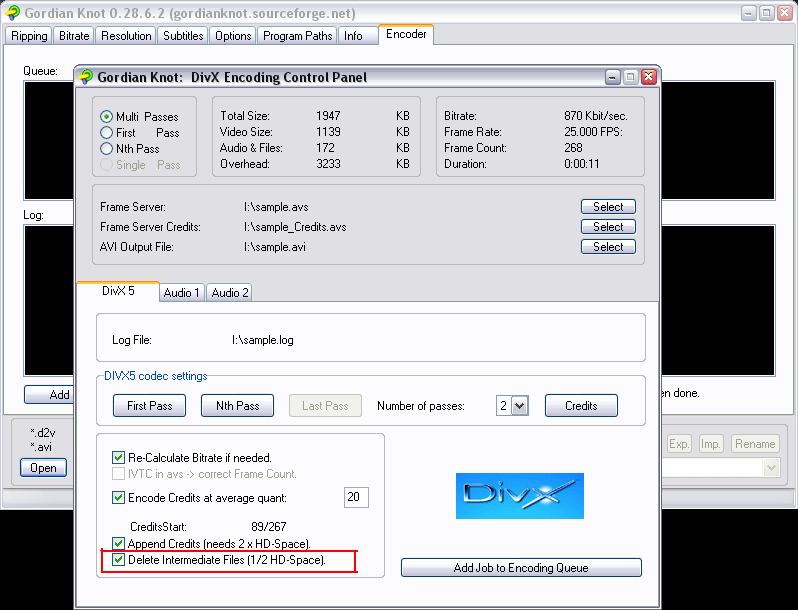
Task: Open the Program Paths tab
Action: (297, 36)
